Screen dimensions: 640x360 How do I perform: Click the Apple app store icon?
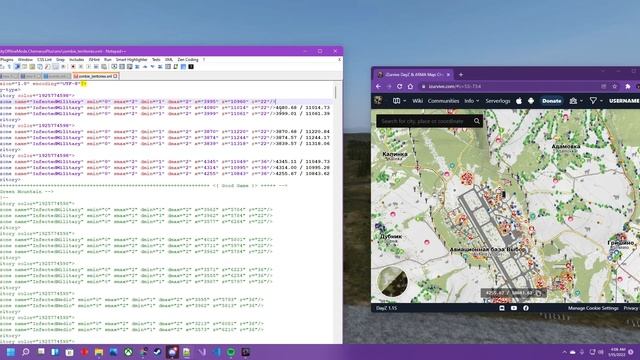pos(519,101)
